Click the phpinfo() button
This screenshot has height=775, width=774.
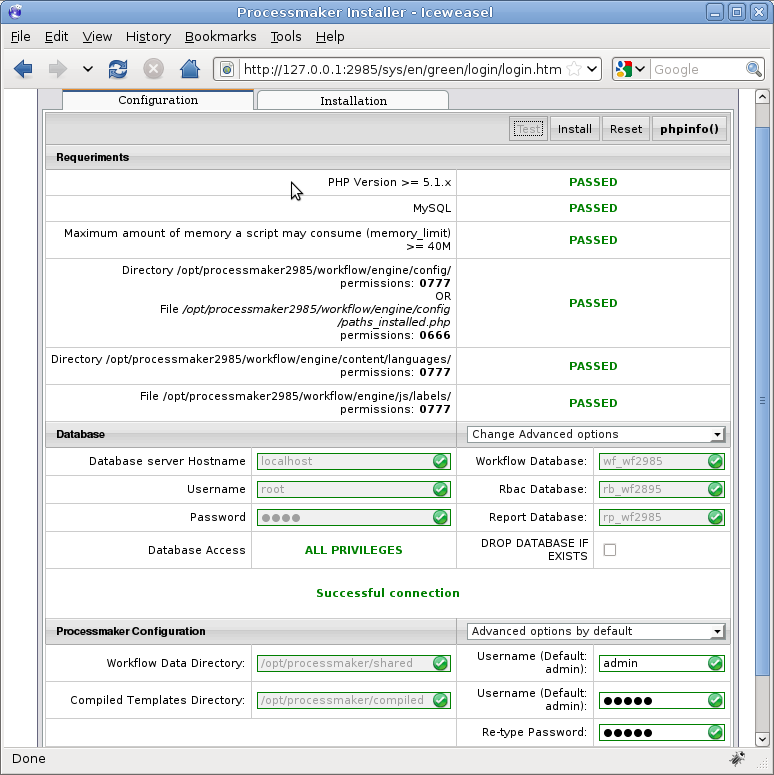point(689,129)
